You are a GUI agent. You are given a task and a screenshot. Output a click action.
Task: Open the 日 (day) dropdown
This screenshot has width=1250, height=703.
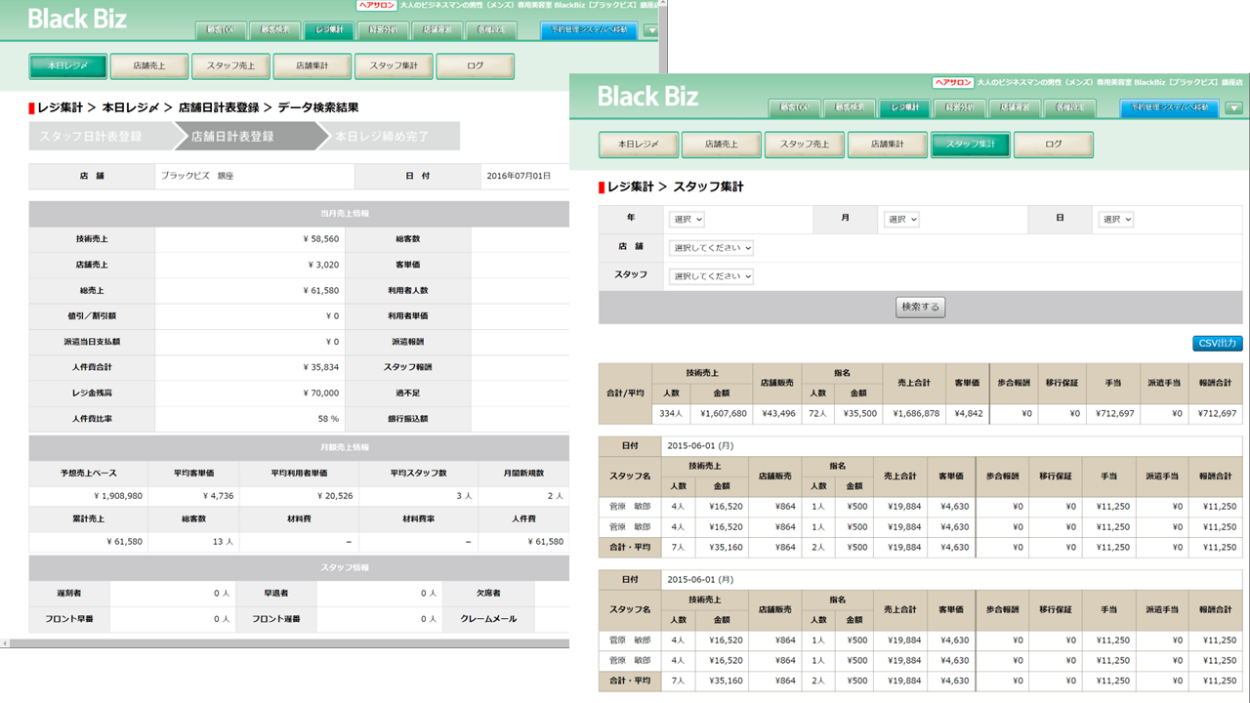(1116, 219)
